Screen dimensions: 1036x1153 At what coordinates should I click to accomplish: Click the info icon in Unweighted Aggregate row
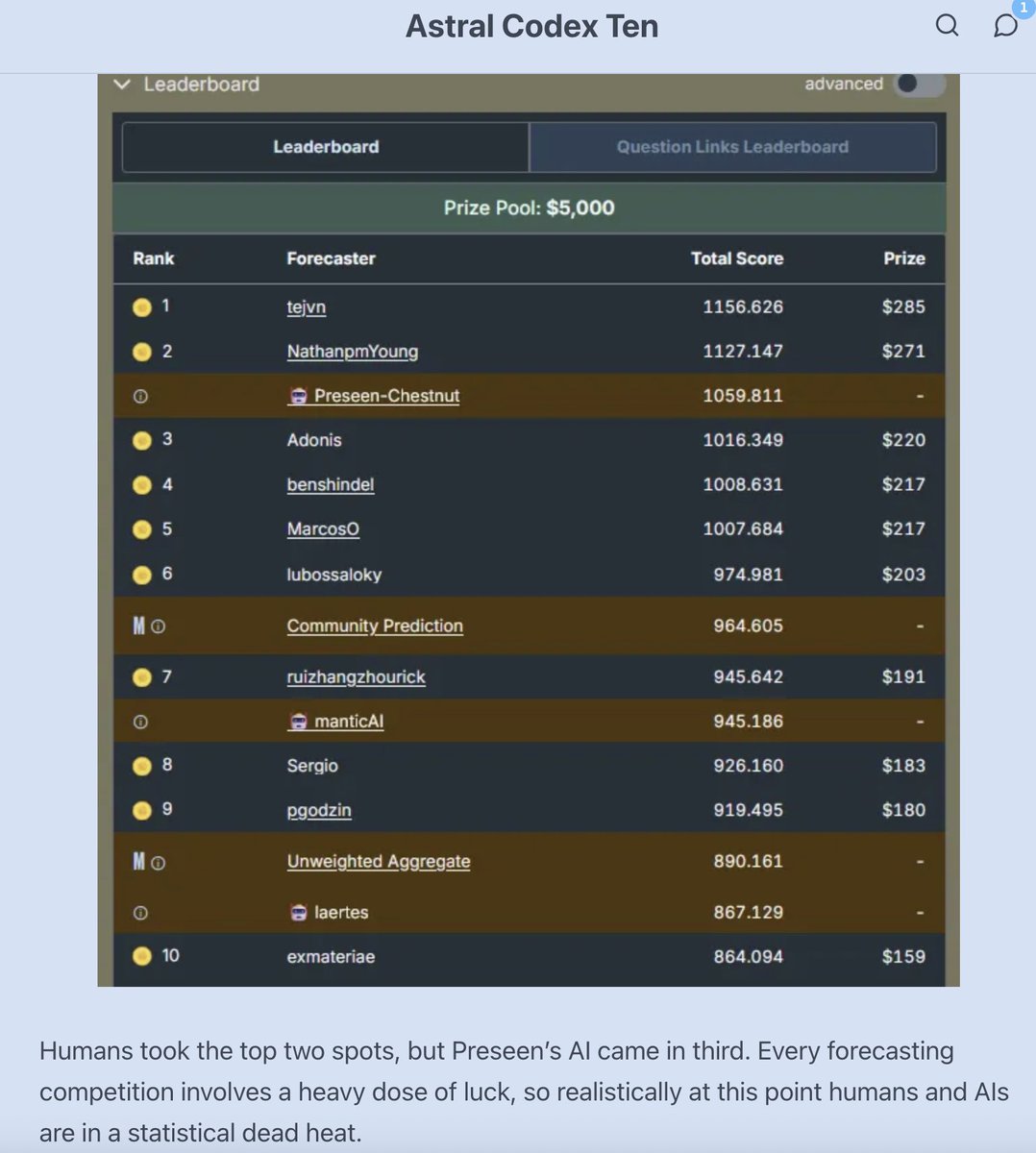[x=159, y=863]
